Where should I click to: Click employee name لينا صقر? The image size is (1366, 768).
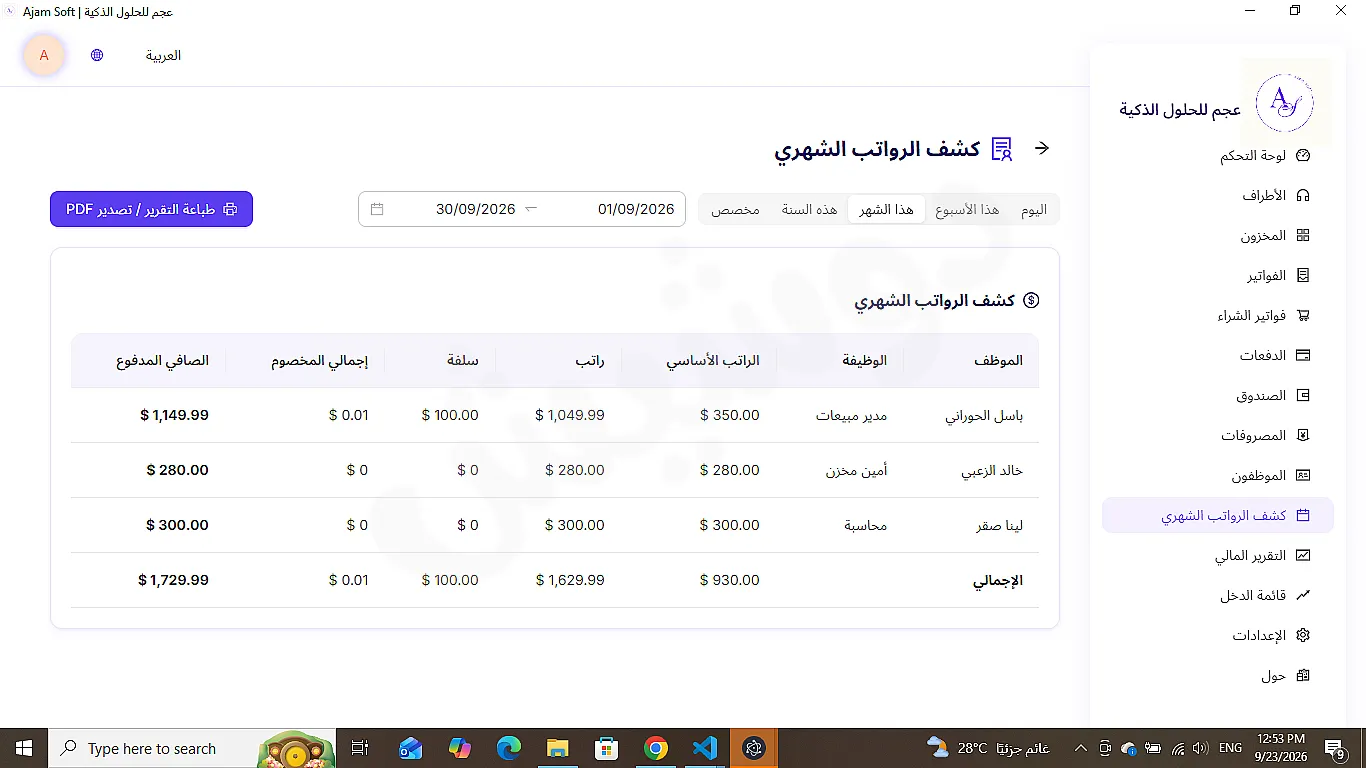click(x=1000, y=525)
